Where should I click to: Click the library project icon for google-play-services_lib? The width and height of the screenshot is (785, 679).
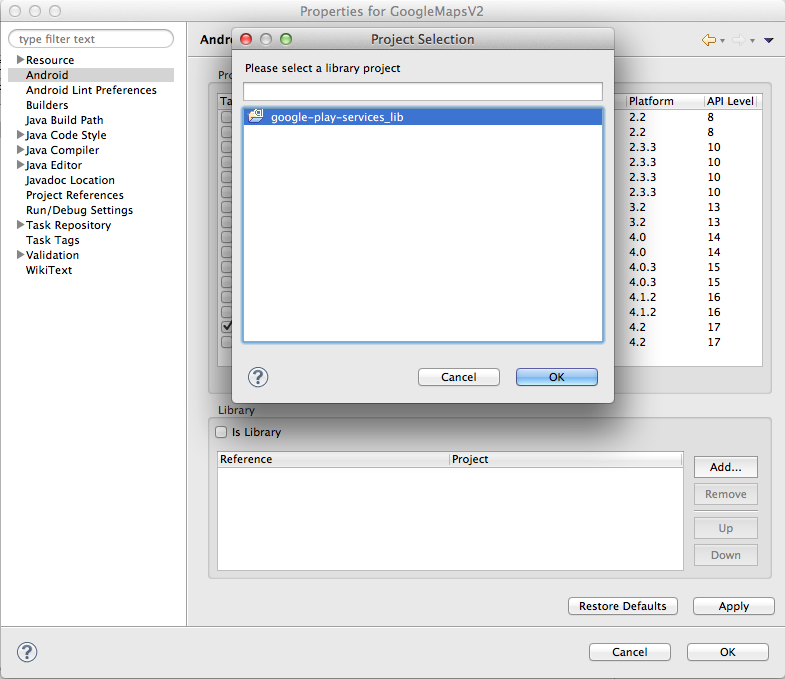click(x=256, y=117)
